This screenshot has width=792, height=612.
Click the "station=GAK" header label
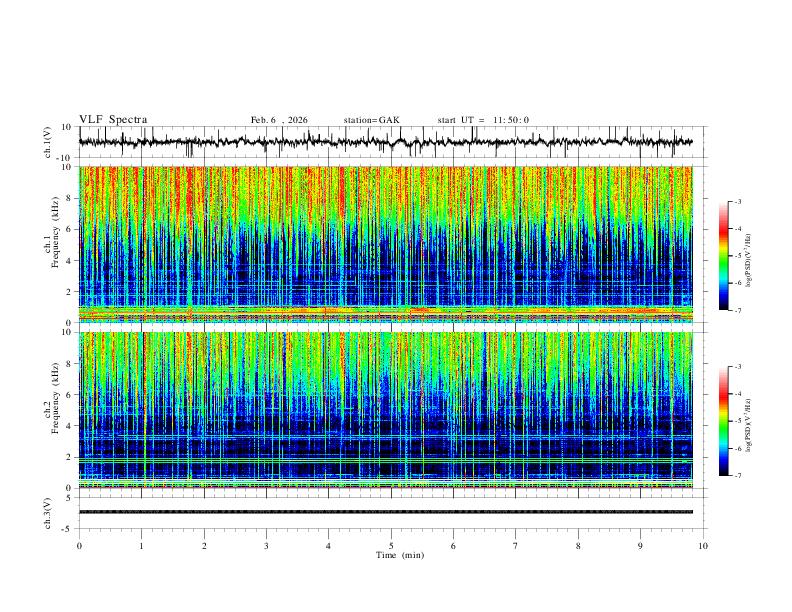pyautogui.click(x=371, y=120)
